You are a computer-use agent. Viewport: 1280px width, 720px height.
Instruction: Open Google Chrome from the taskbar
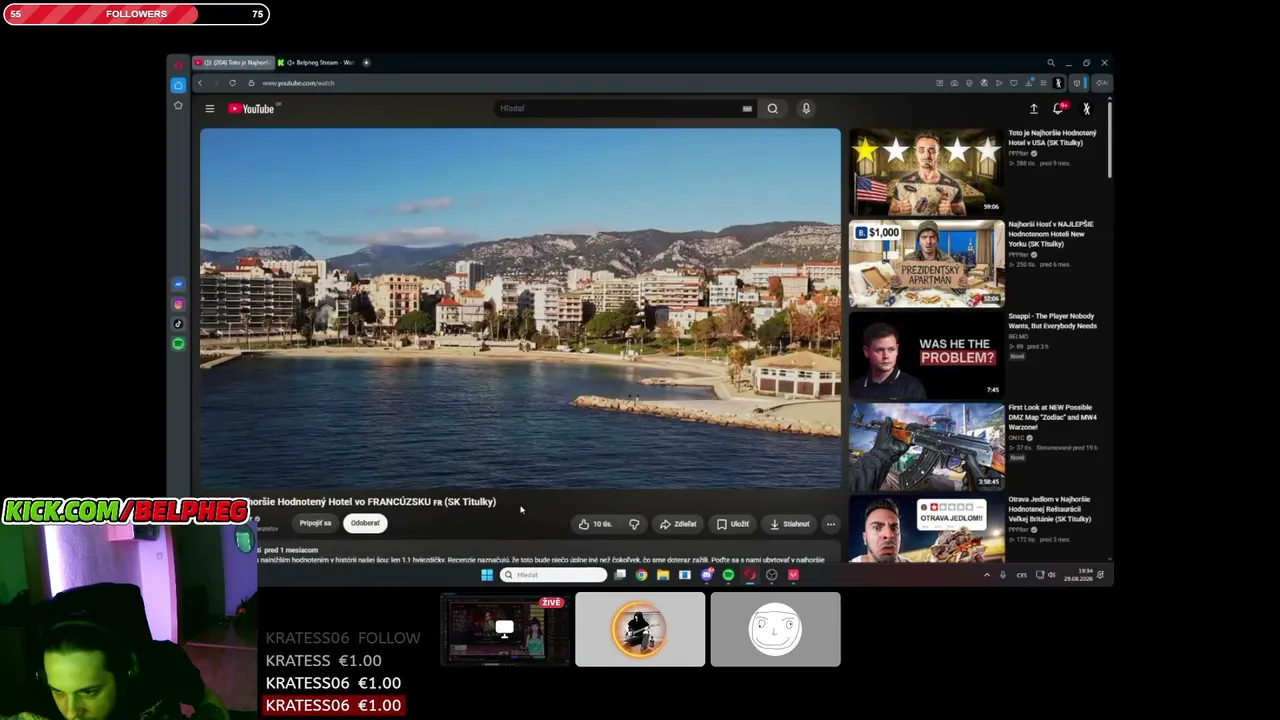pos(641,575)
